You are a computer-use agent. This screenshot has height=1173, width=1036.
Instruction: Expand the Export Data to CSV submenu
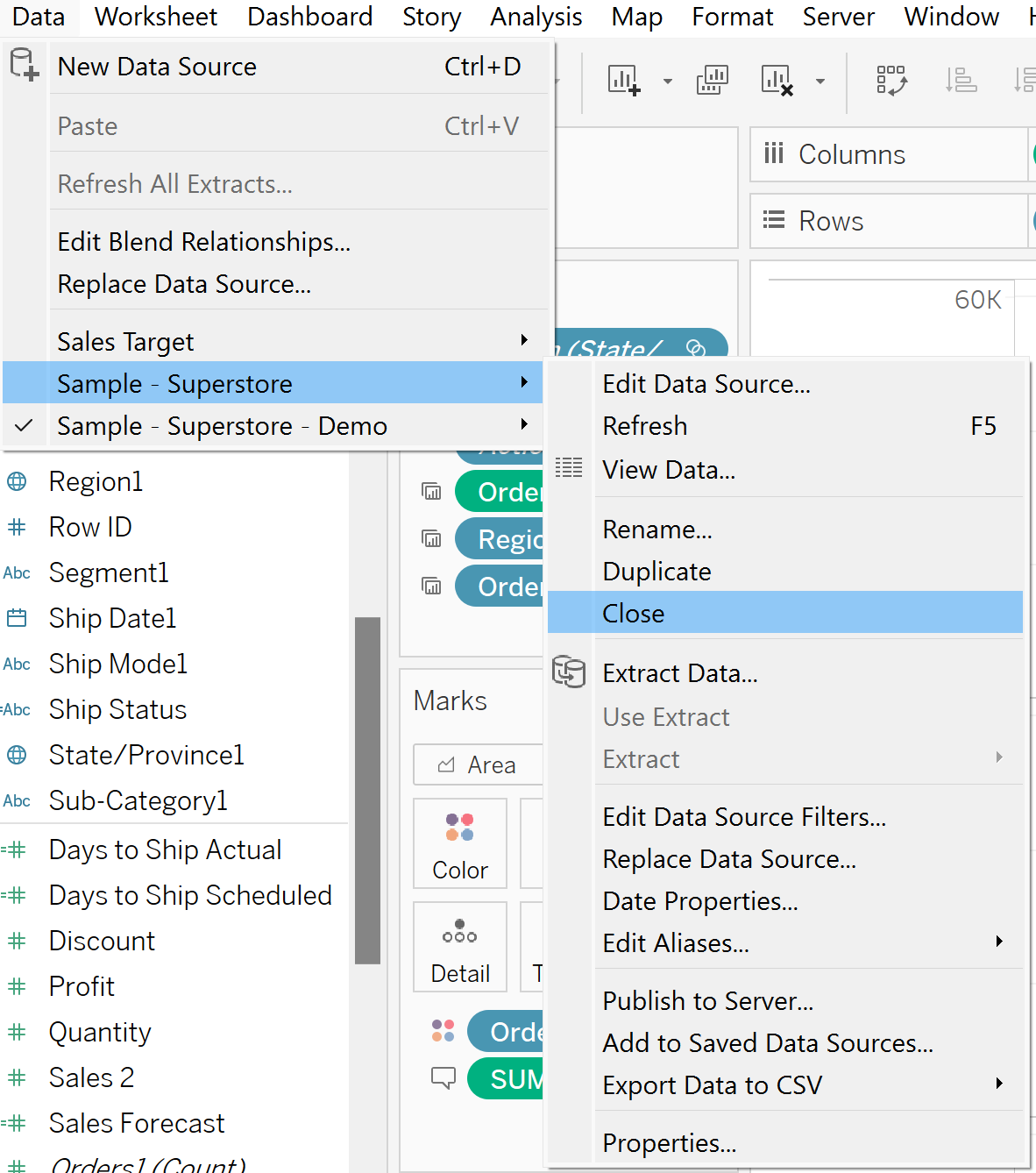(999, 1084)
